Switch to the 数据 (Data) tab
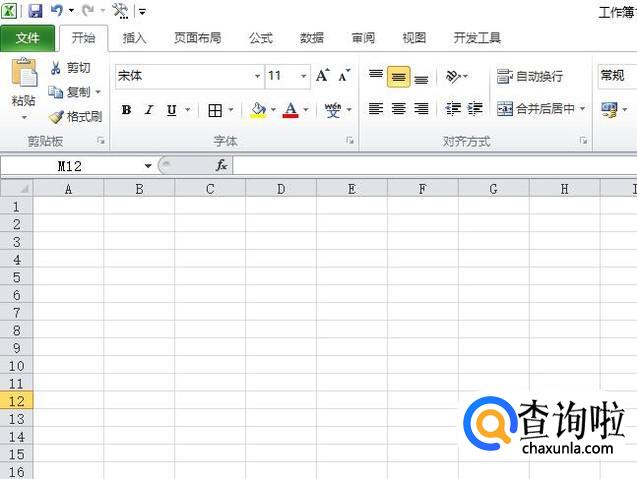 pyautogui.click(x=312, y=38)
